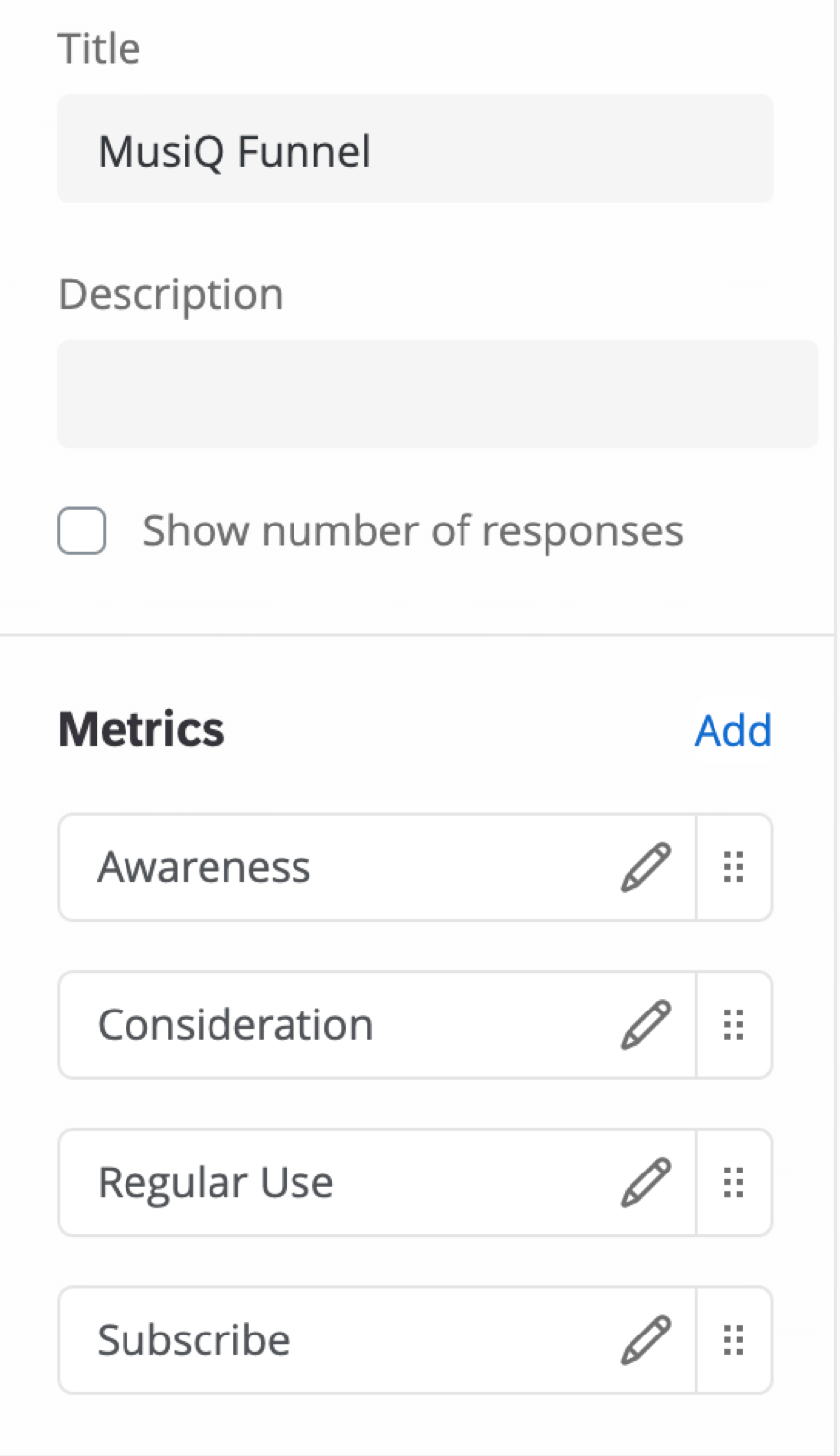This screenshot has width=840, height=1456.
Task: Click the drag handle next to Awareness
Action: coord(733,866)
